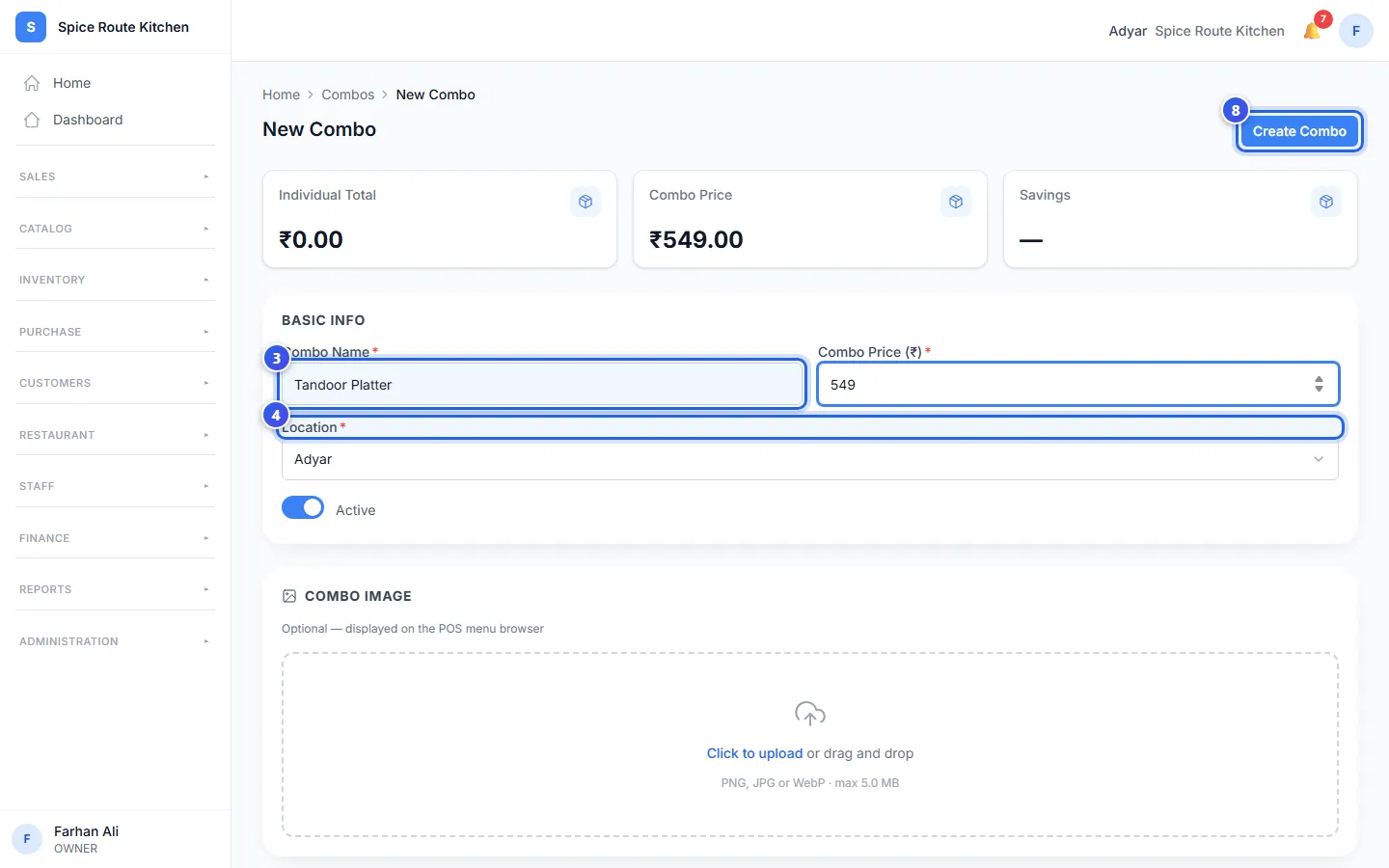This screenshot has height=868, width=1389.
Task: Click the Spice Route Kitchen text in top bar
Action: click(1219, 31)
